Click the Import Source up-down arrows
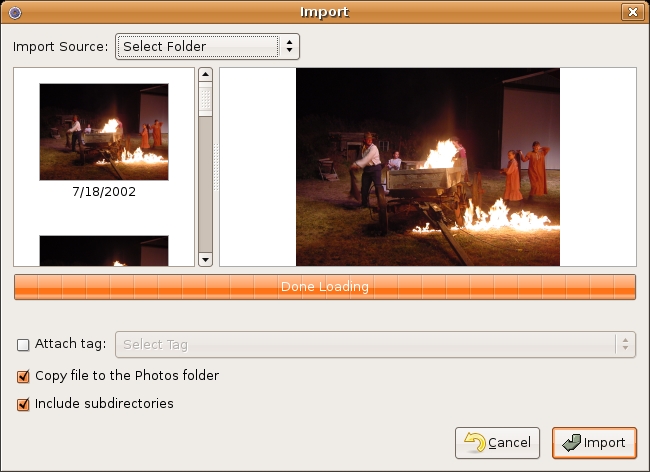The width and height of the screenshot is (650, 472). coord(289,46)
